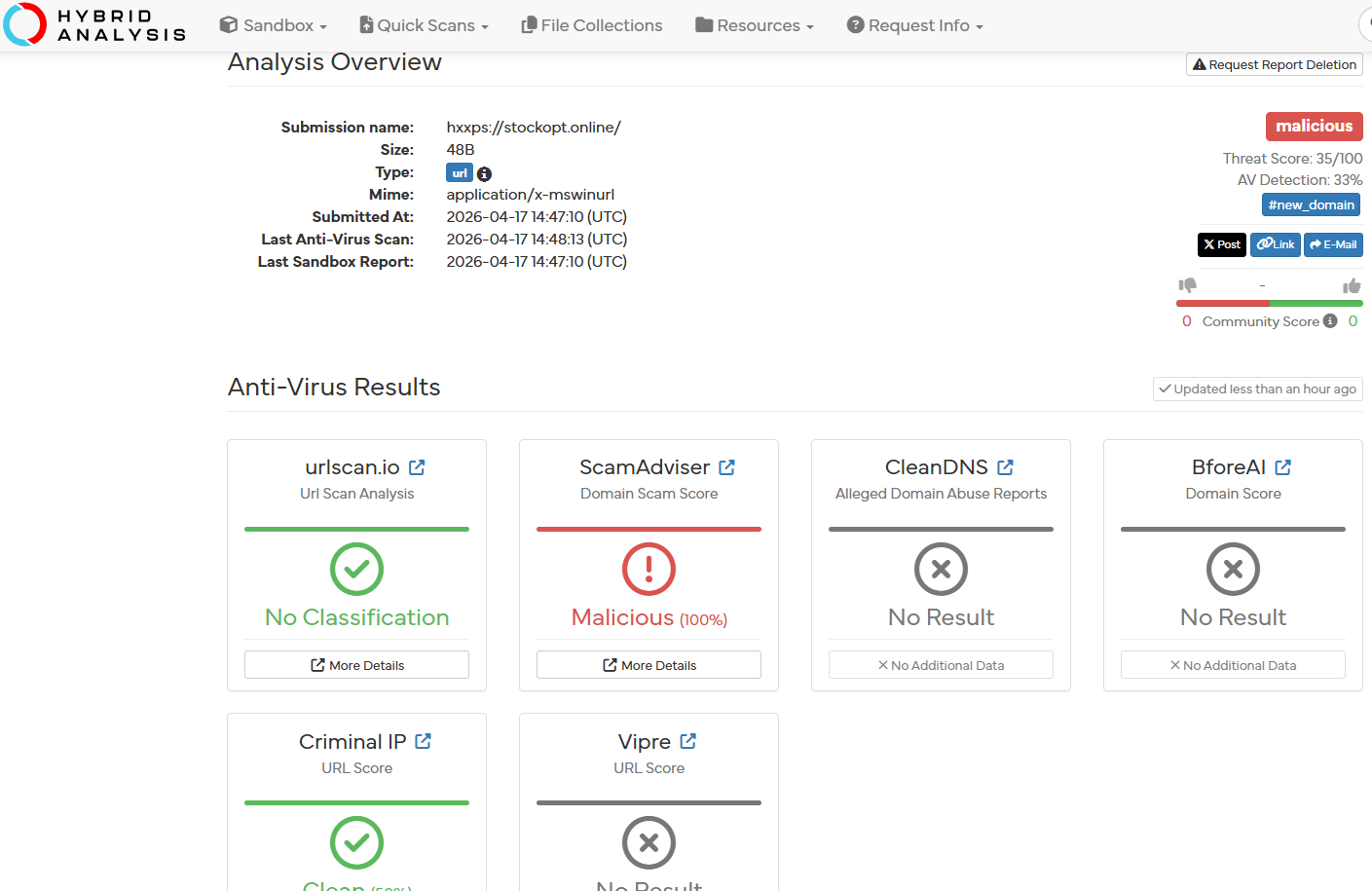Image resolution: width=1372 pixels, height=891 pixels.
Task: Click No Additional Data under BforeAI
Action: pyautogui.click(x=1233, y=665)
